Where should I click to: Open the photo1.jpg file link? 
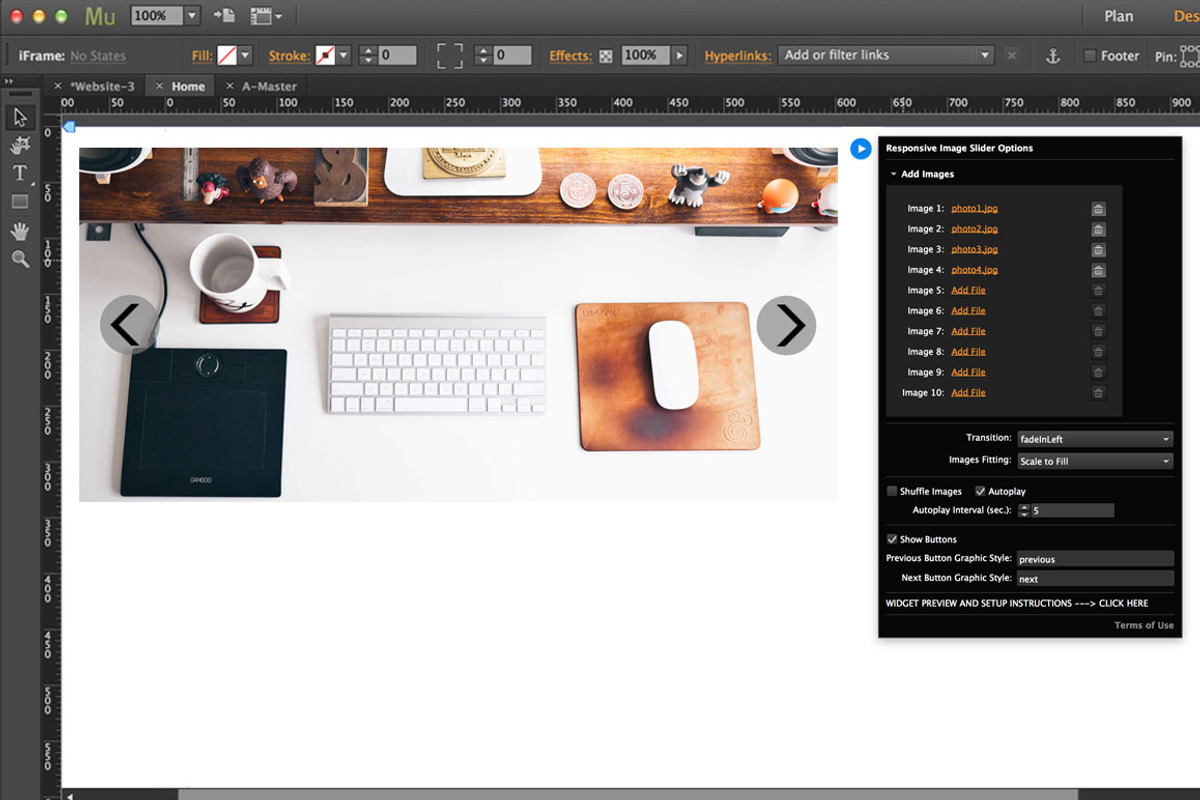coord(974,209)
